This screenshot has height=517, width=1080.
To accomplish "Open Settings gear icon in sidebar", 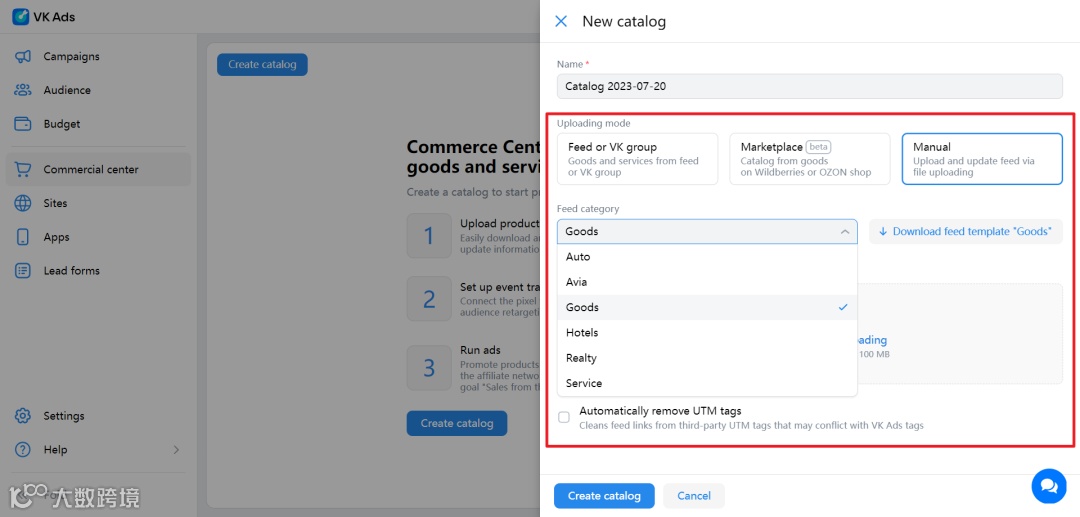I will pos(23,416).
